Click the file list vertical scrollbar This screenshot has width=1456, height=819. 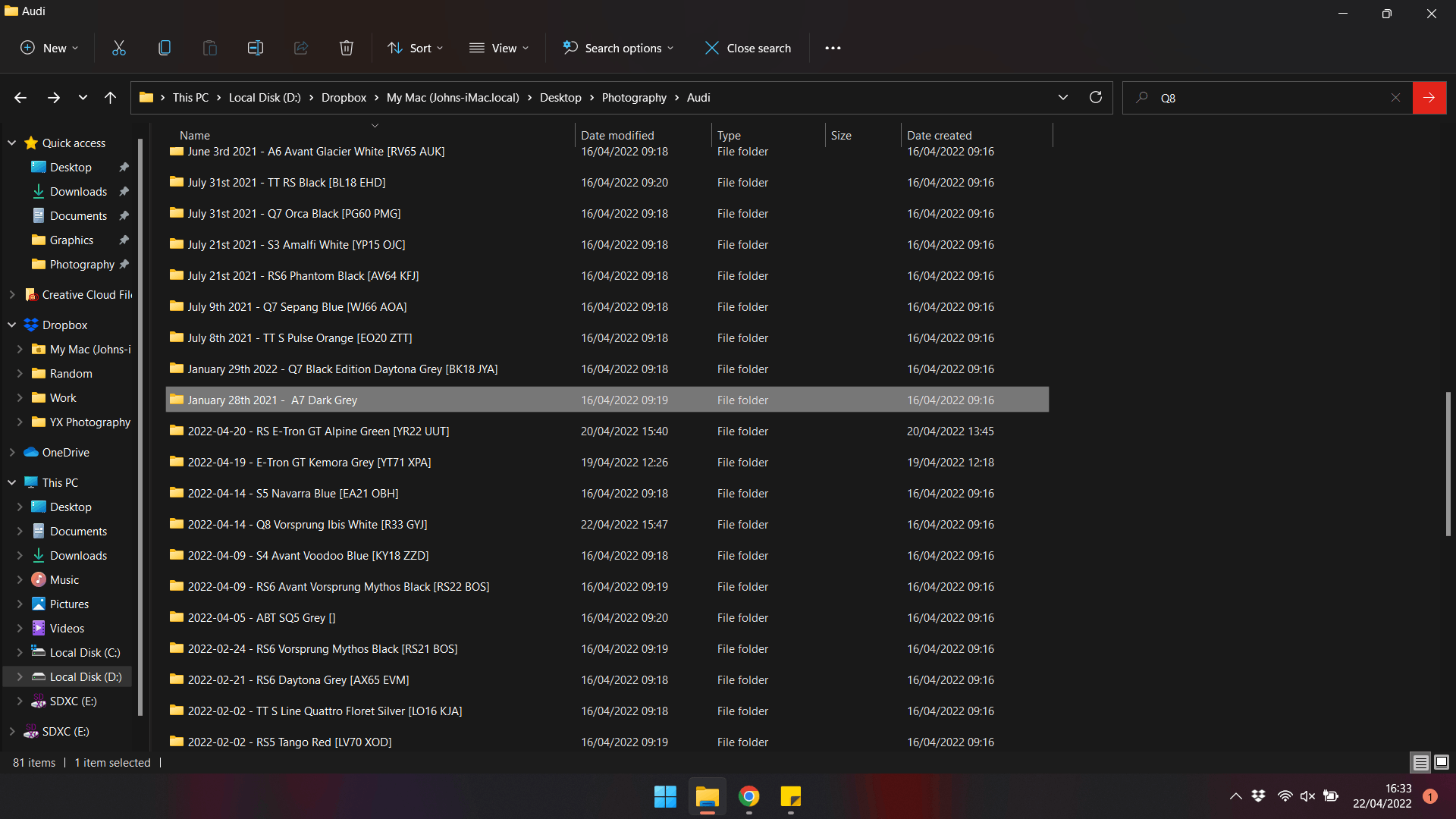coord(1448,463)
